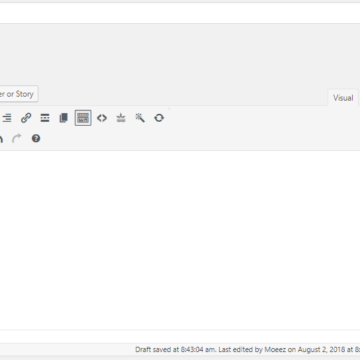360x360 pixels.
Task: Click the empty strip below the editor
Action: (x=180, y=336)
